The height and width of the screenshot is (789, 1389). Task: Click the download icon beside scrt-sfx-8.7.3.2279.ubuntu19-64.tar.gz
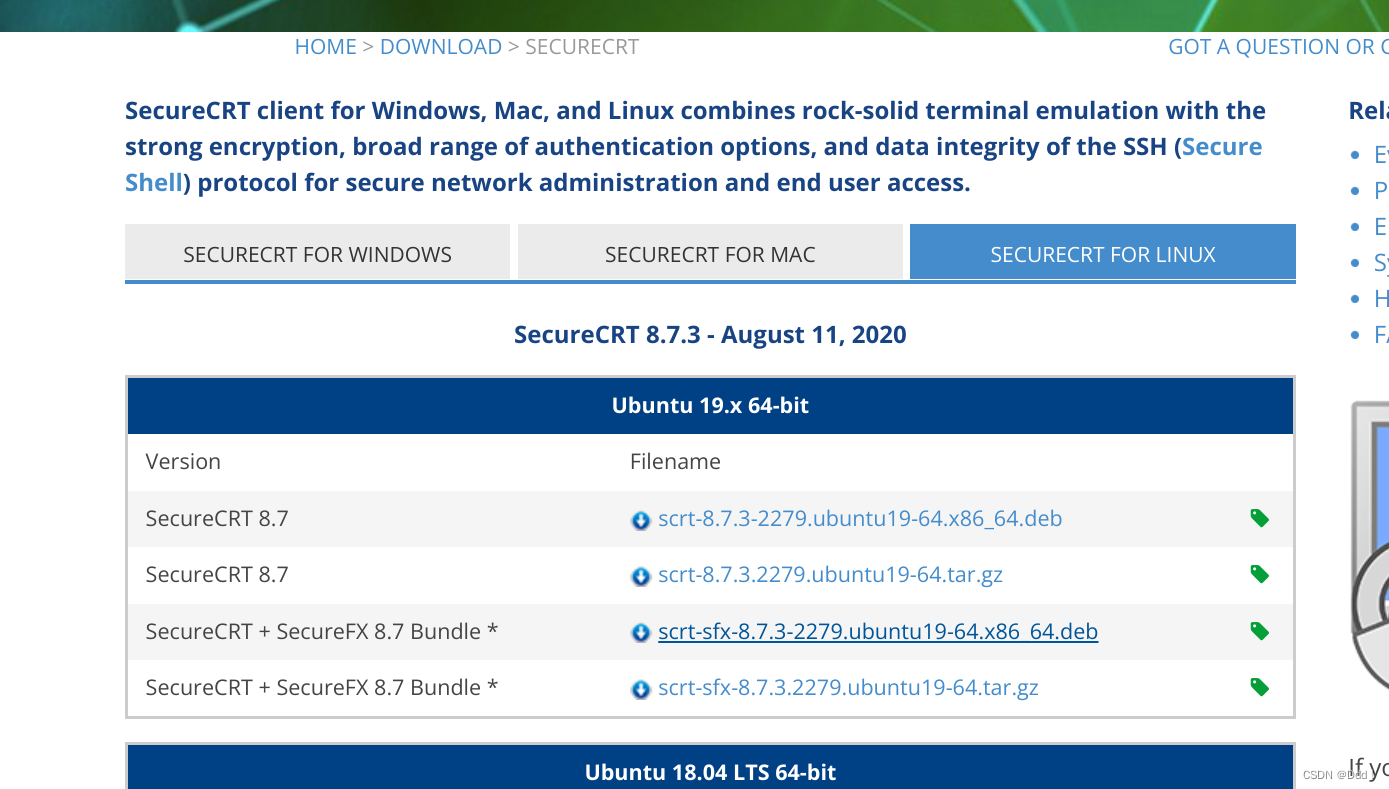(x=640, y=688)
